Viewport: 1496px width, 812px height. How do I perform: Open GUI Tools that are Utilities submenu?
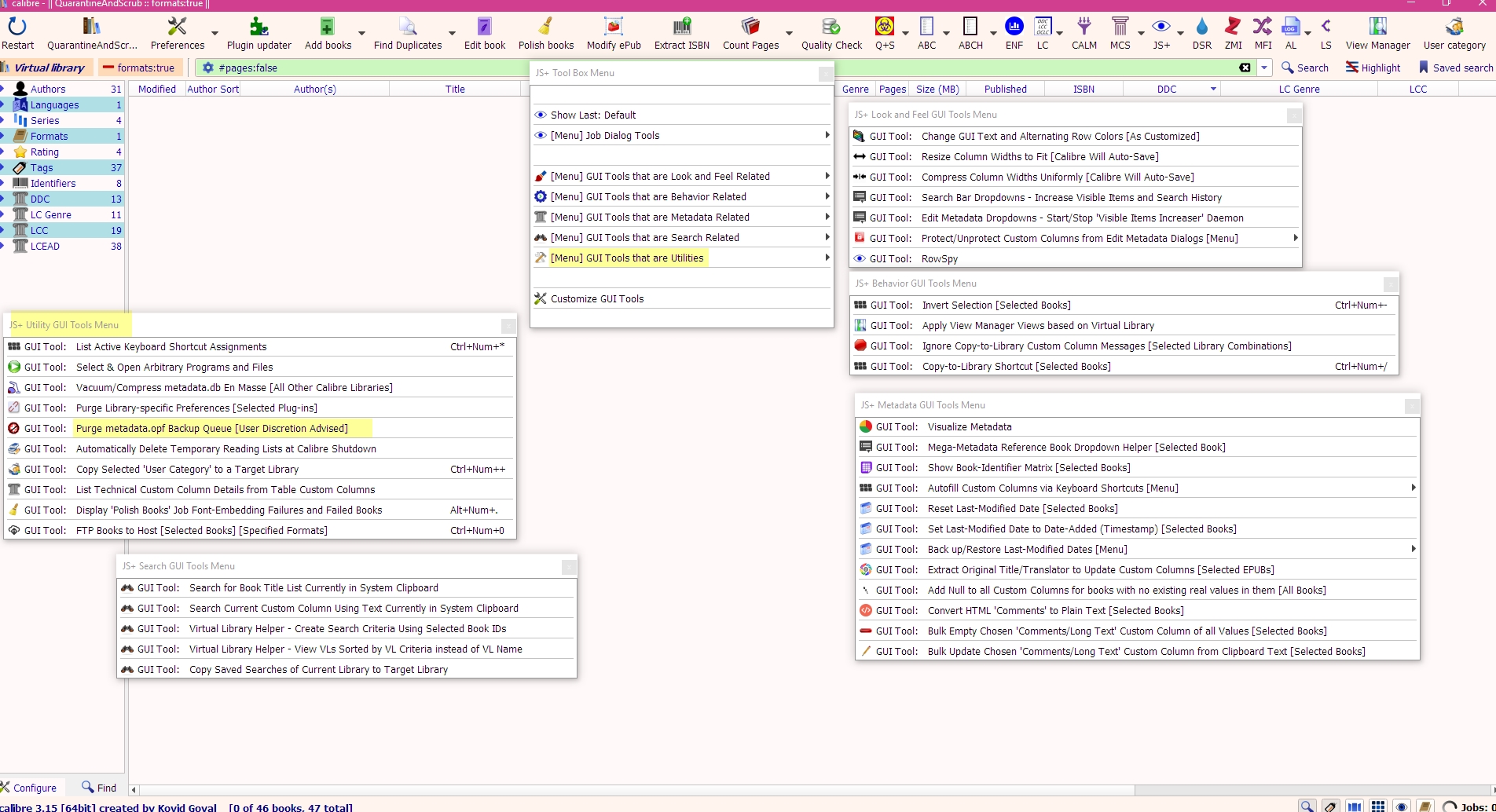click(627, 258)
